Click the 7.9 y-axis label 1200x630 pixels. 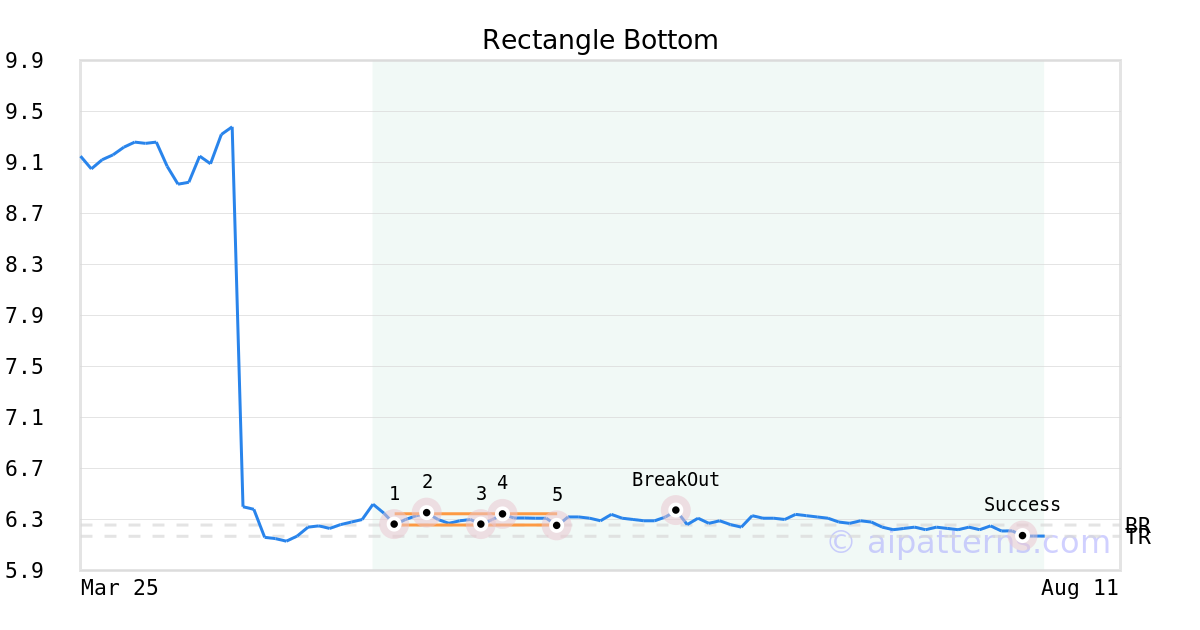(x=24, y=316)
